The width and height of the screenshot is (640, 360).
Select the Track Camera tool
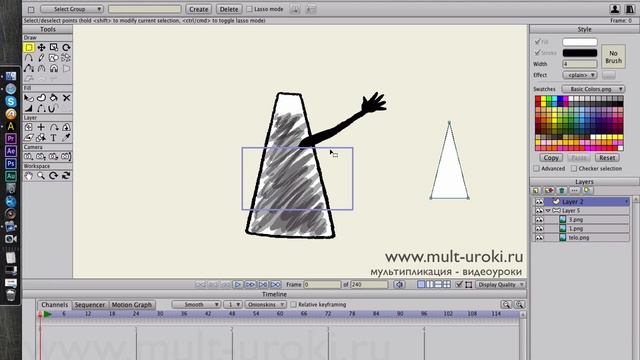pos(29,156)
